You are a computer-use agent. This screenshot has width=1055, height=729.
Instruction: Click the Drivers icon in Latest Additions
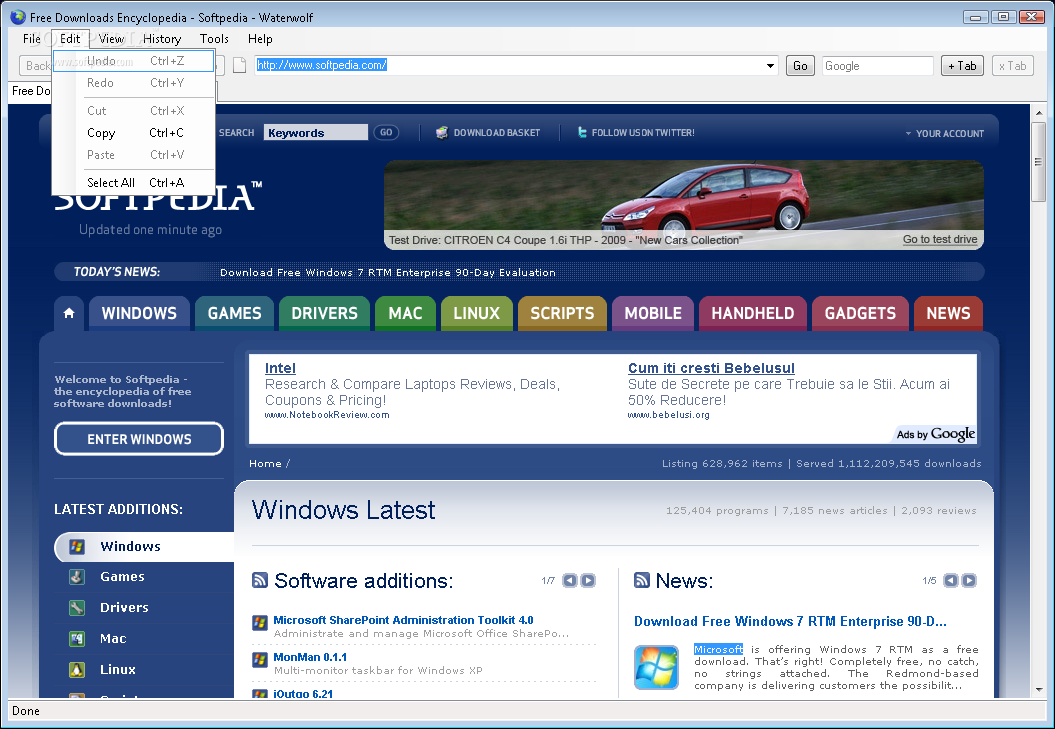click(x=77, y=608)
